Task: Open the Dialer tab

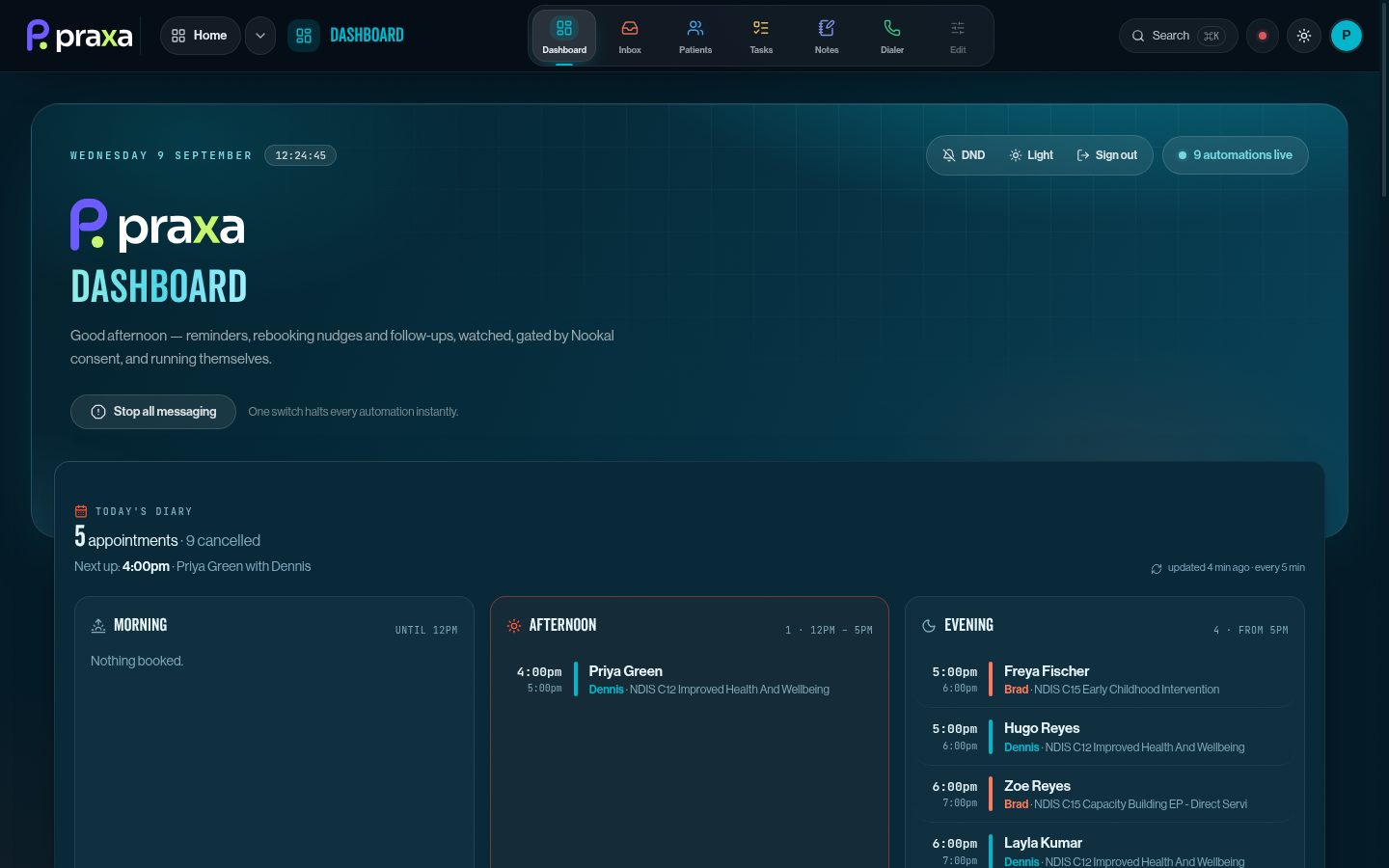Action: coord(892,36)
